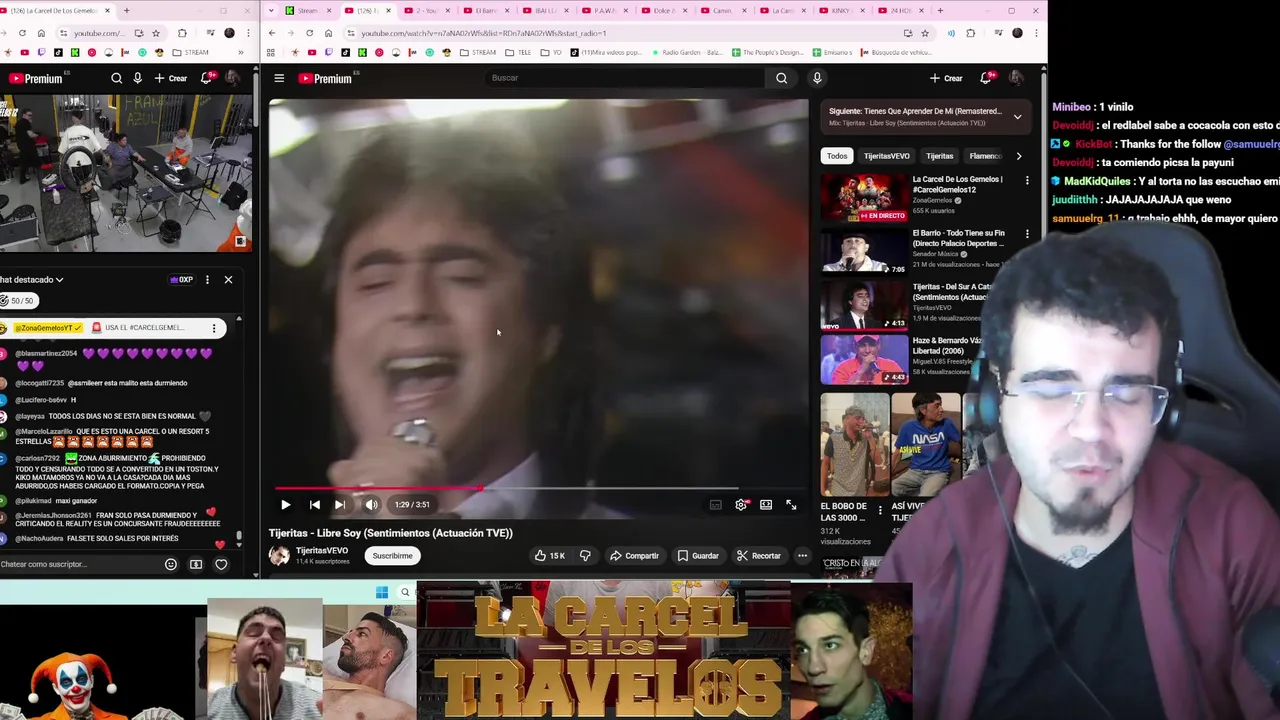Click microphone icon in left YouTube window
Viewport: 1280px width, 720px height.
(x=138, y=78)
